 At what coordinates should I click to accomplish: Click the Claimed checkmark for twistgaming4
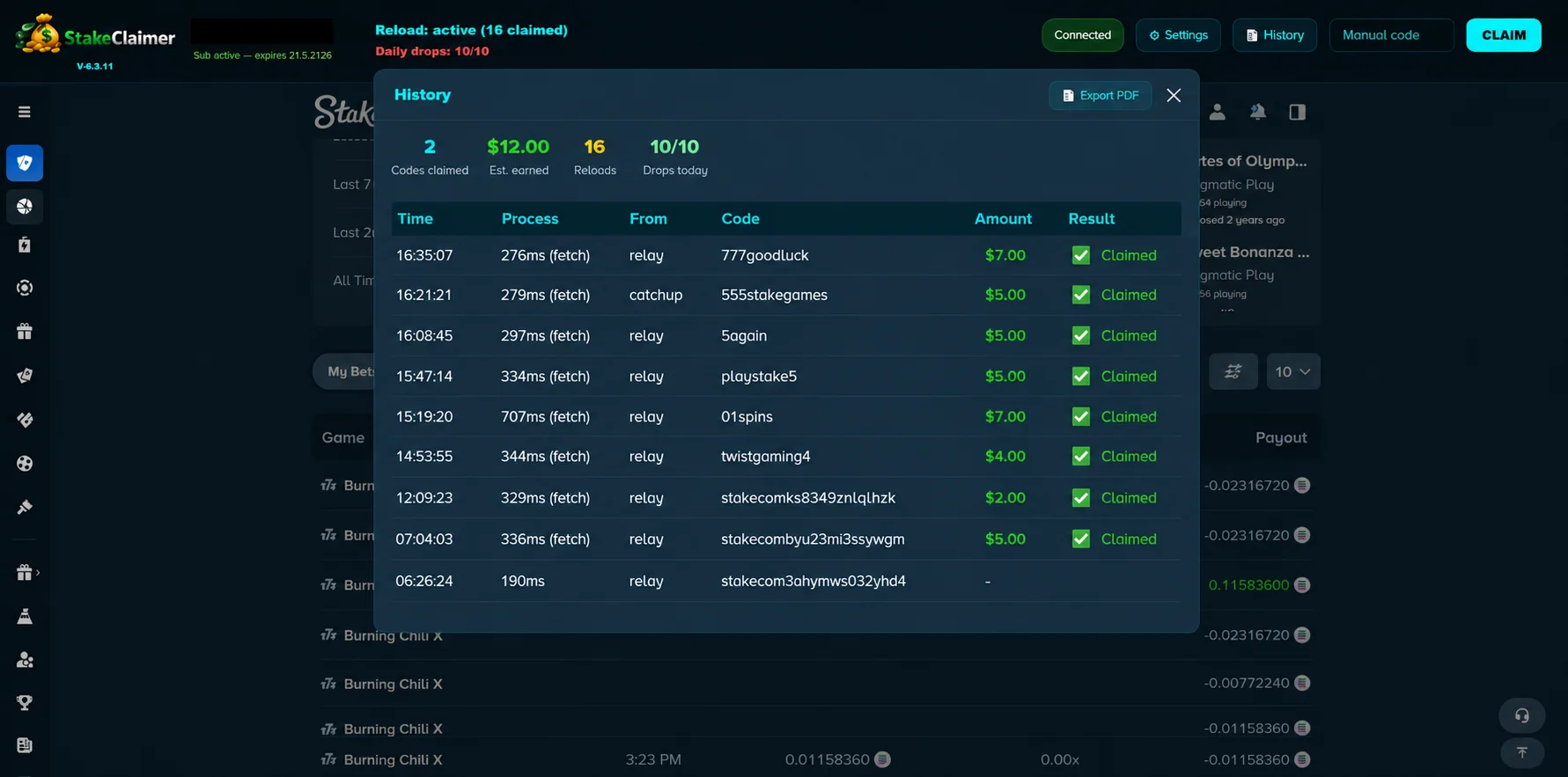[x=1080, y=456]
